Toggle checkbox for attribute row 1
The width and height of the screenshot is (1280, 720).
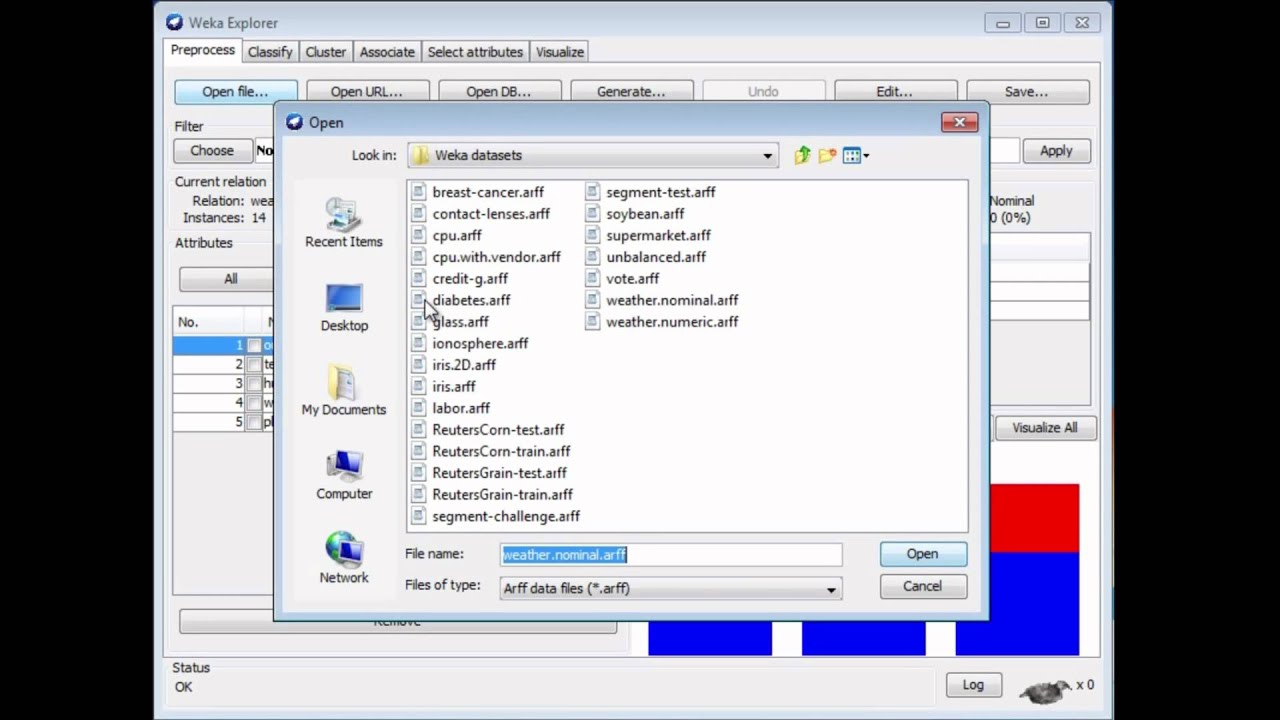[x=254, y=346]
